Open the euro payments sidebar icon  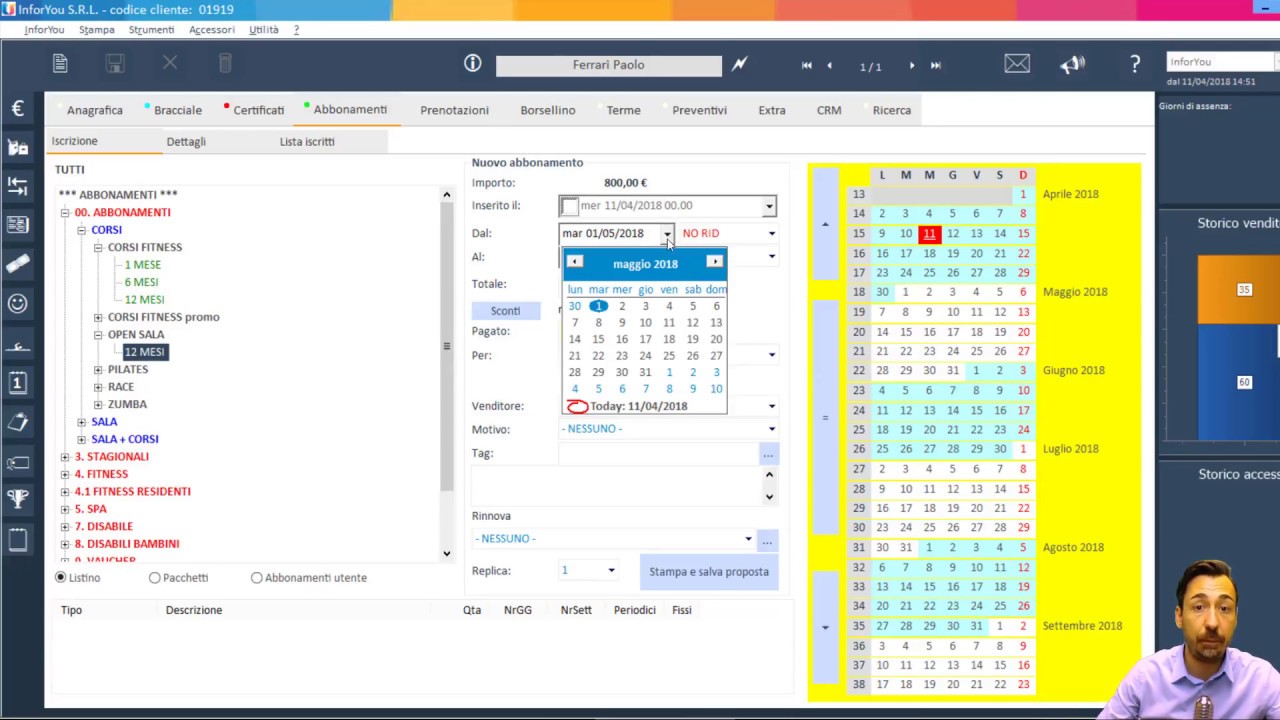click(18, 108)
